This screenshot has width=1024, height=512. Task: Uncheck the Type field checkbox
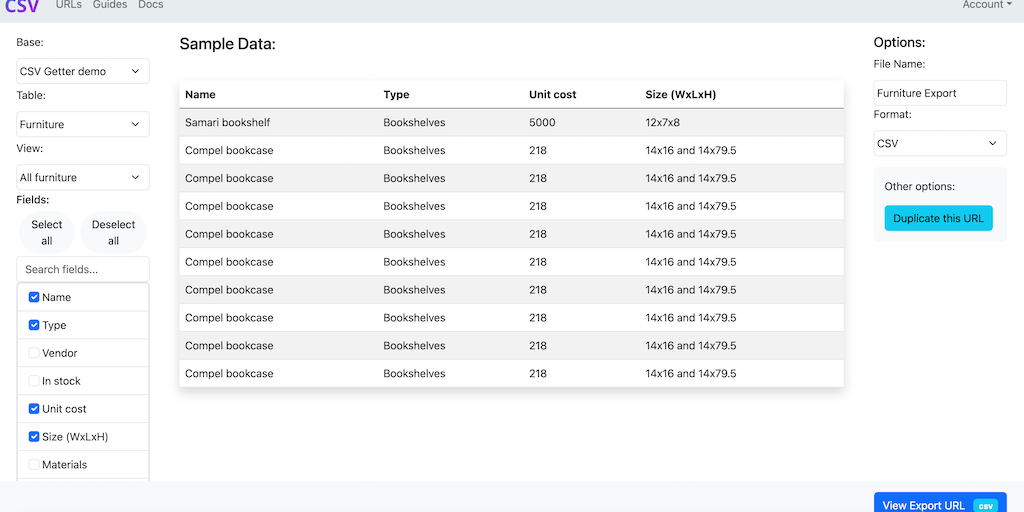(34, 325)
